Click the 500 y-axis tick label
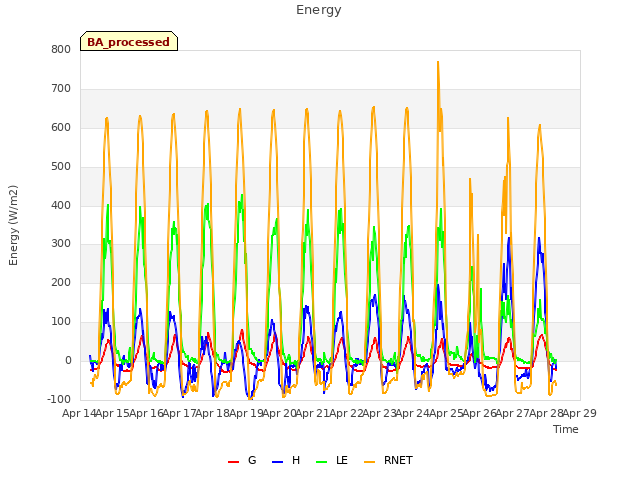 pos(61,167)
